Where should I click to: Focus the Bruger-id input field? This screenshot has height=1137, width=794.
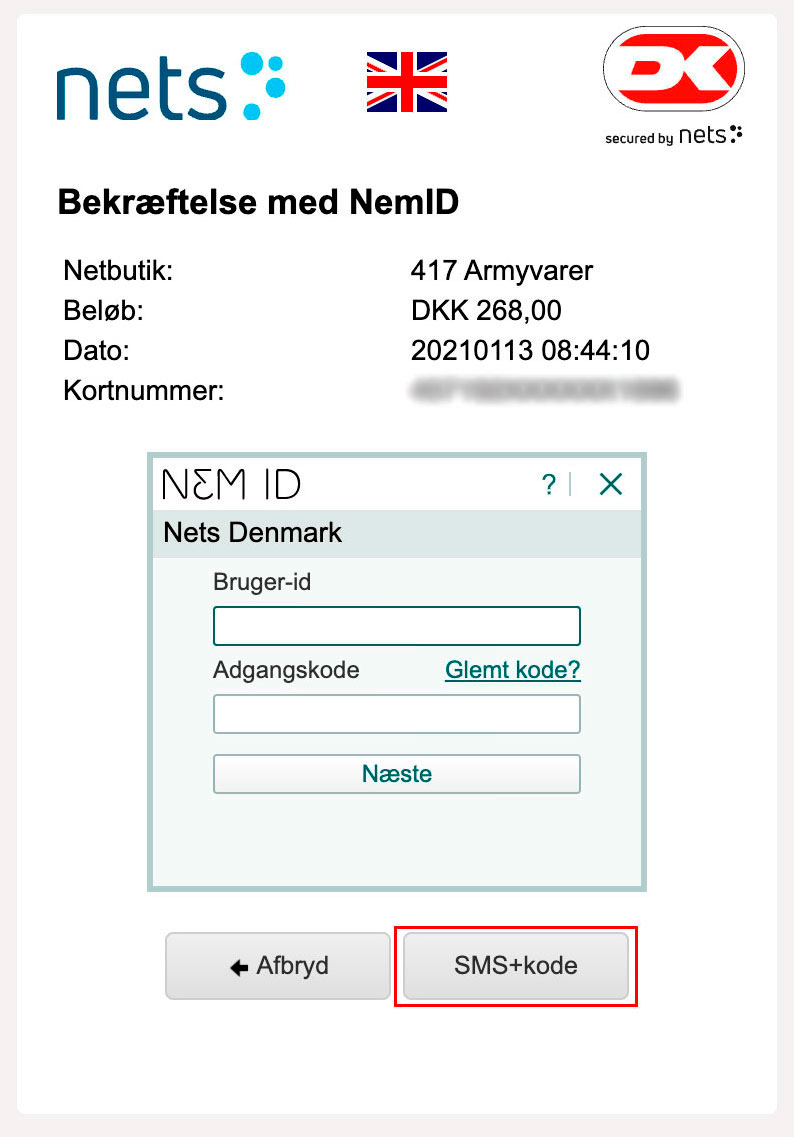pyautogui.click(x=397, y=626)
